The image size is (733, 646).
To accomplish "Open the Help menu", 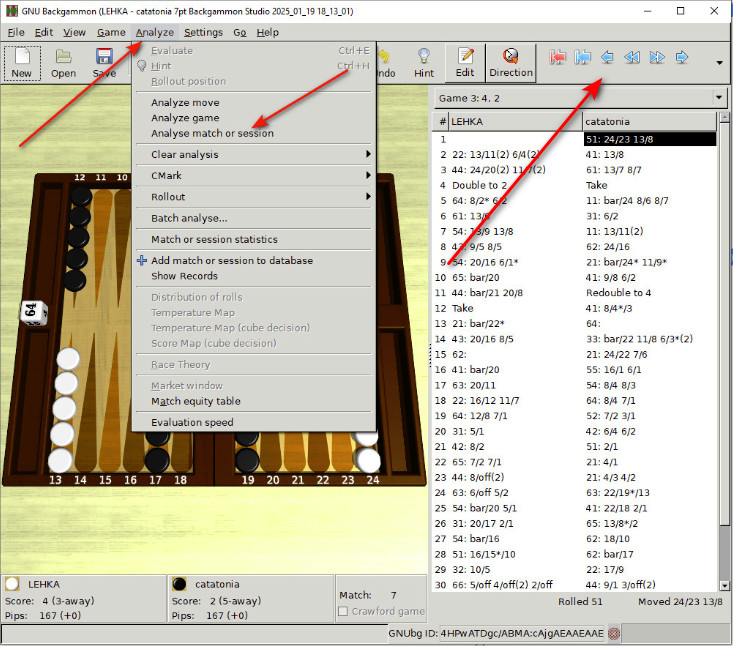I will (x=267, y=32).
